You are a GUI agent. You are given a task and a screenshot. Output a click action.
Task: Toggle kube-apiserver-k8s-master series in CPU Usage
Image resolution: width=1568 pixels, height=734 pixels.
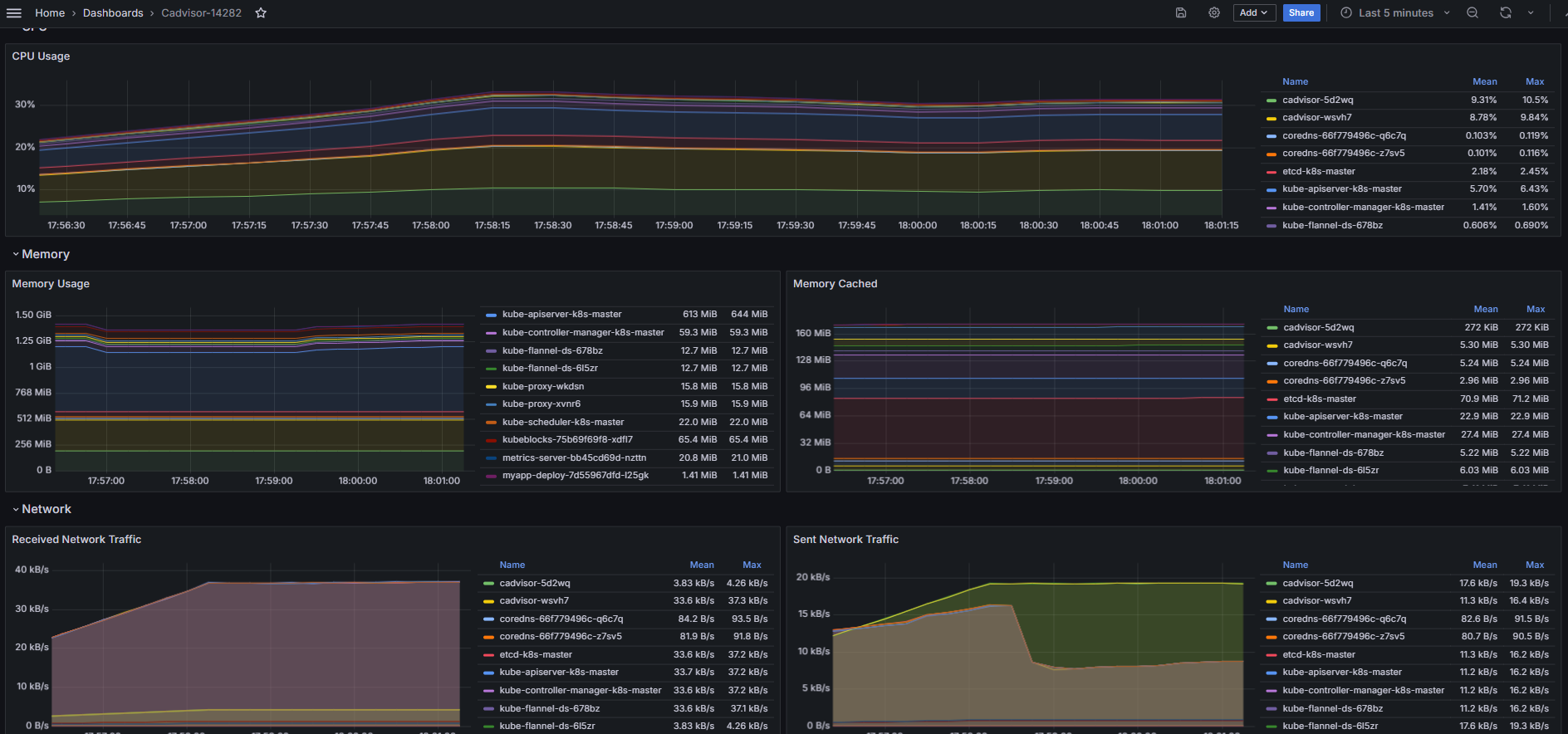(x=1341, y=189)
